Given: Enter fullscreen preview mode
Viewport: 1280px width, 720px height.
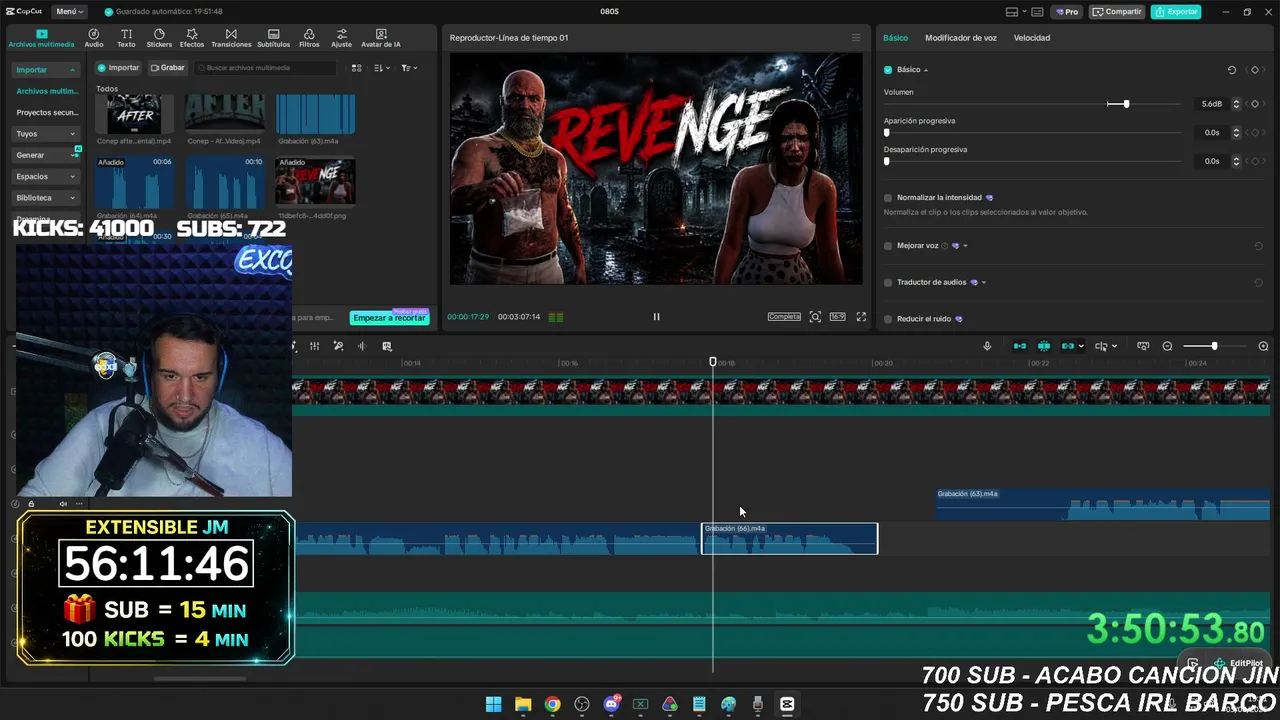Looking at the screenshot, I should coord(861,317).
